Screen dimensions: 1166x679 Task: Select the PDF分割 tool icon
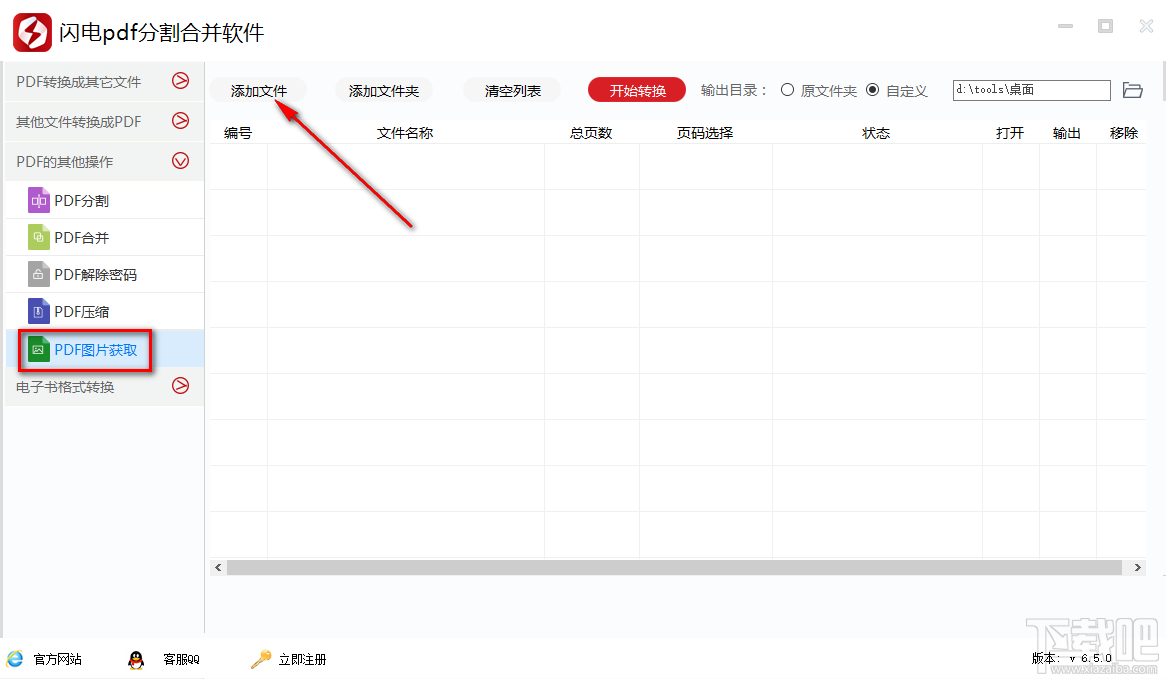(x=38, y=199)
